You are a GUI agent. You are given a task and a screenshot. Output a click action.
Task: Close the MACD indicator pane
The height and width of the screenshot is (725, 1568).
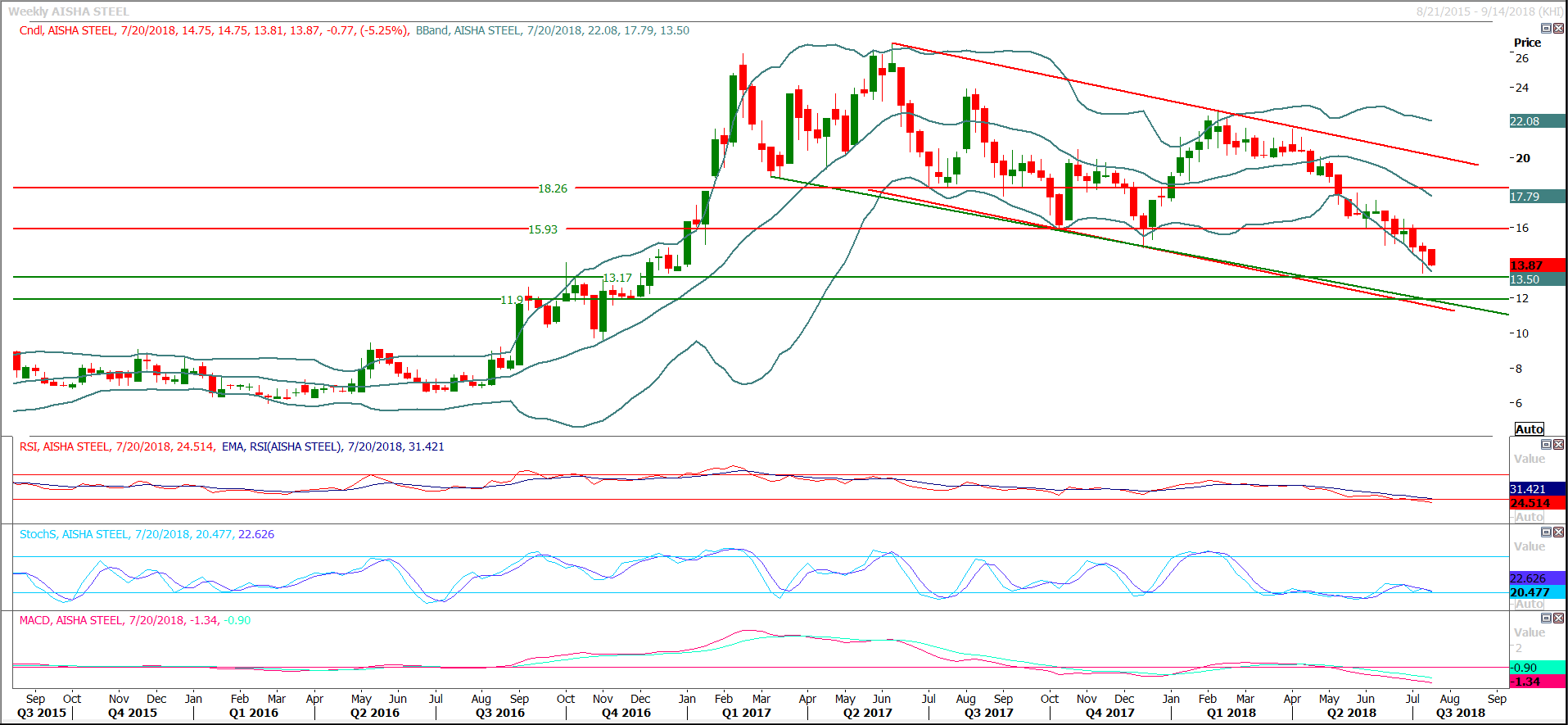(1558, 619)
